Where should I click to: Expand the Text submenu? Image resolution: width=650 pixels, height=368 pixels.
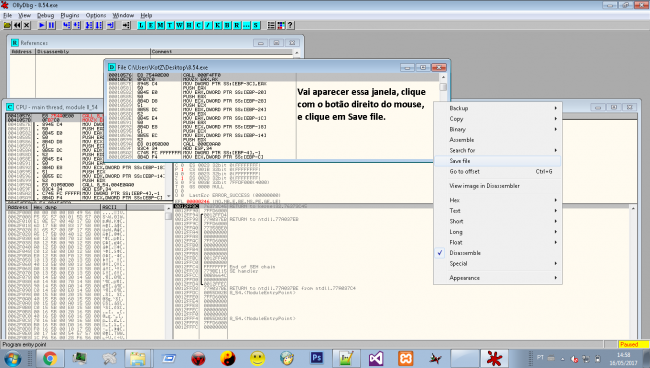tap(497, 211)
